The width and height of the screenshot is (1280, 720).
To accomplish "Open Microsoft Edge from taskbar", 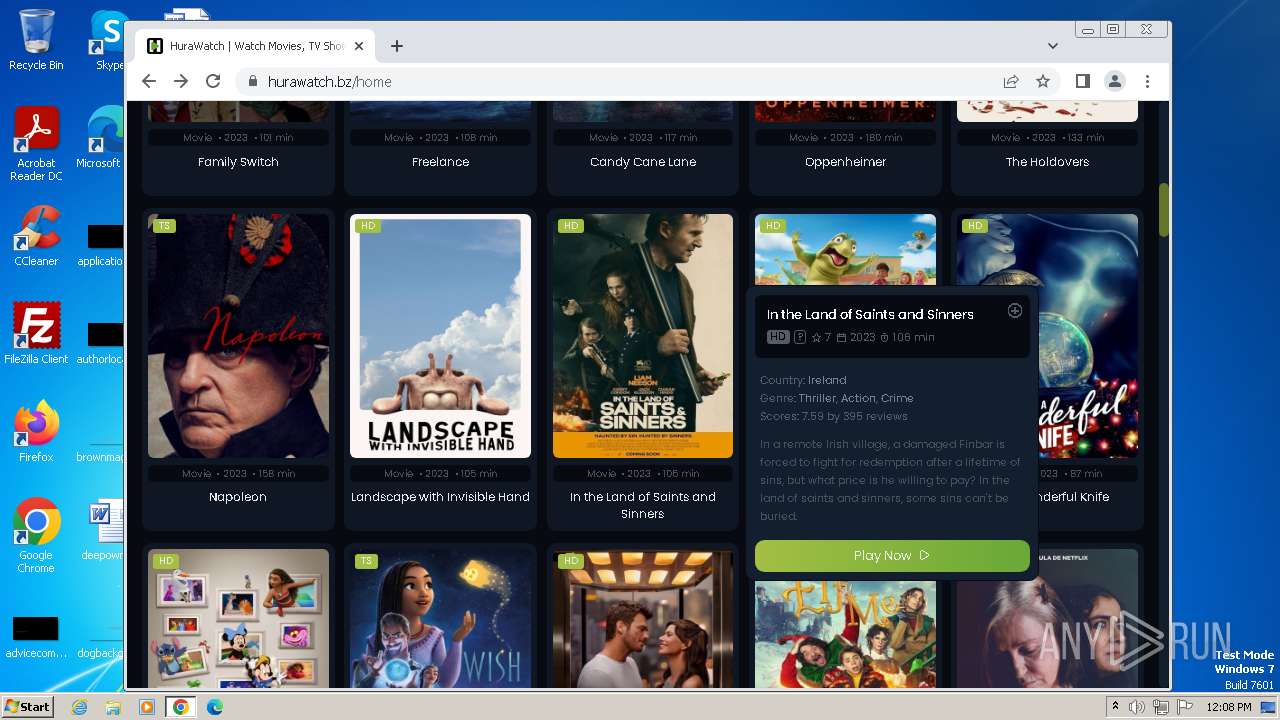I will click(x=214, y=707).
